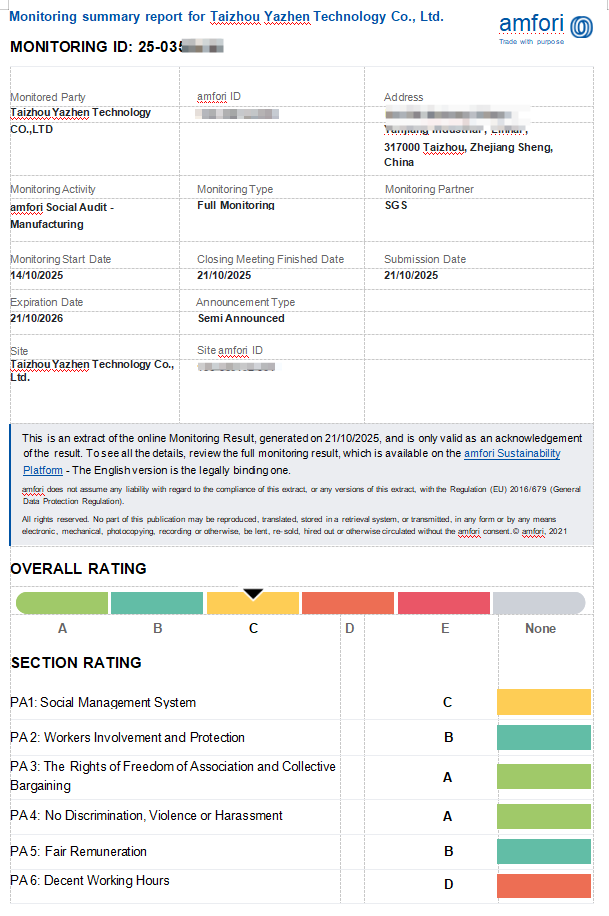The image size is (609, 916).
Task: Click the PA3 green rating bar
Action: (544, 777)
